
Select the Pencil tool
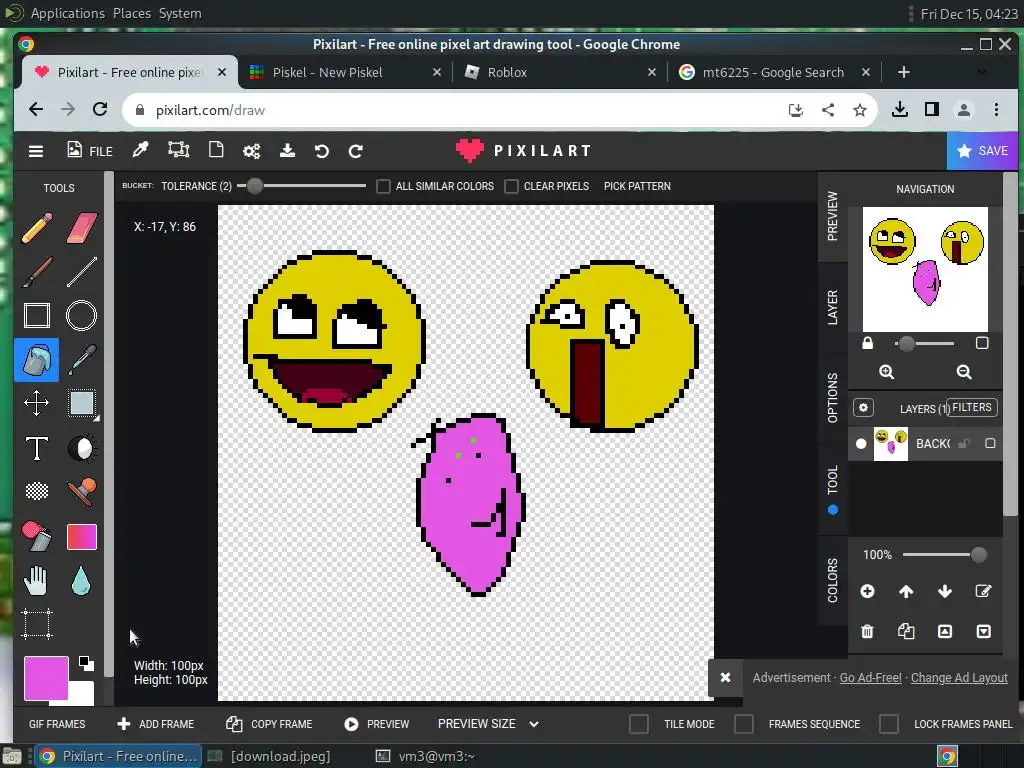(x=37, y=228)
